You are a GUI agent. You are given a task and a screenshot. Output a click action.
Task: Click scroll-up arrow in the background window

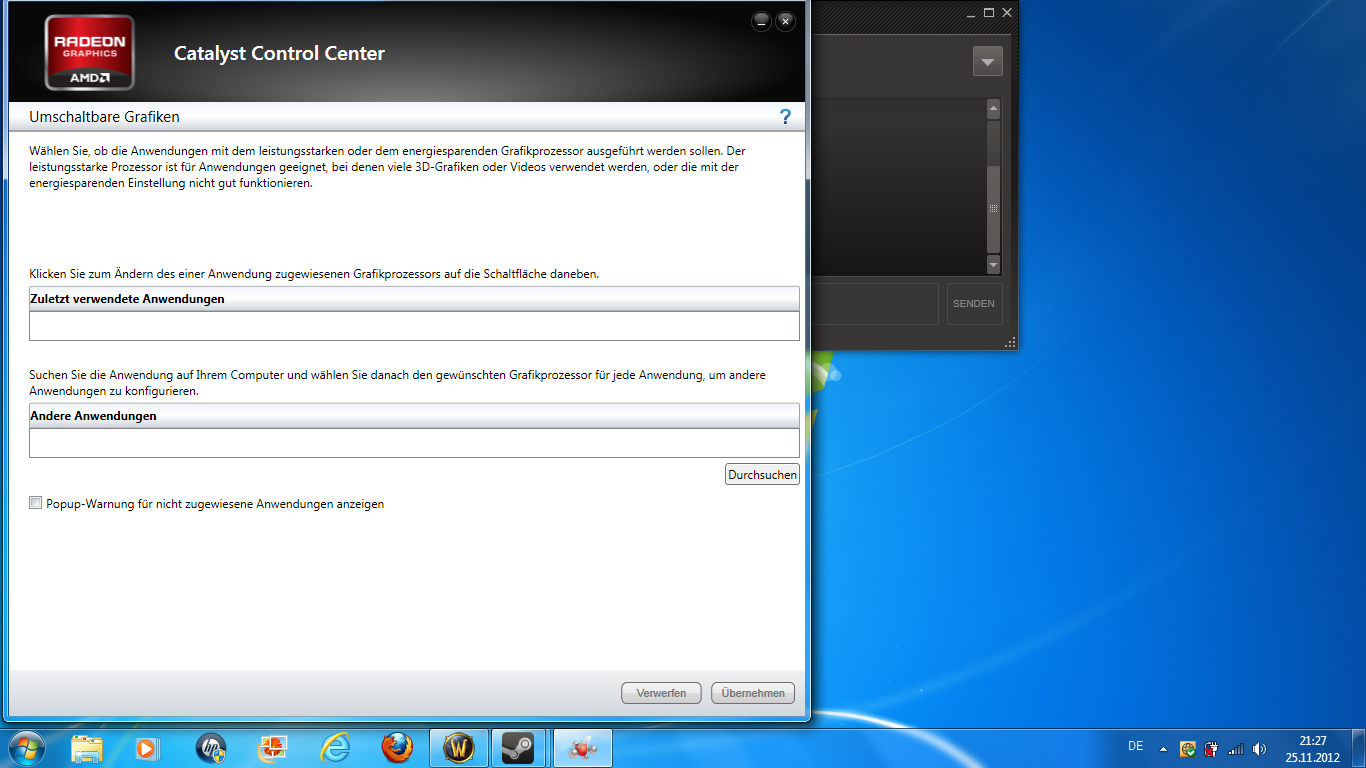point(993,109)
